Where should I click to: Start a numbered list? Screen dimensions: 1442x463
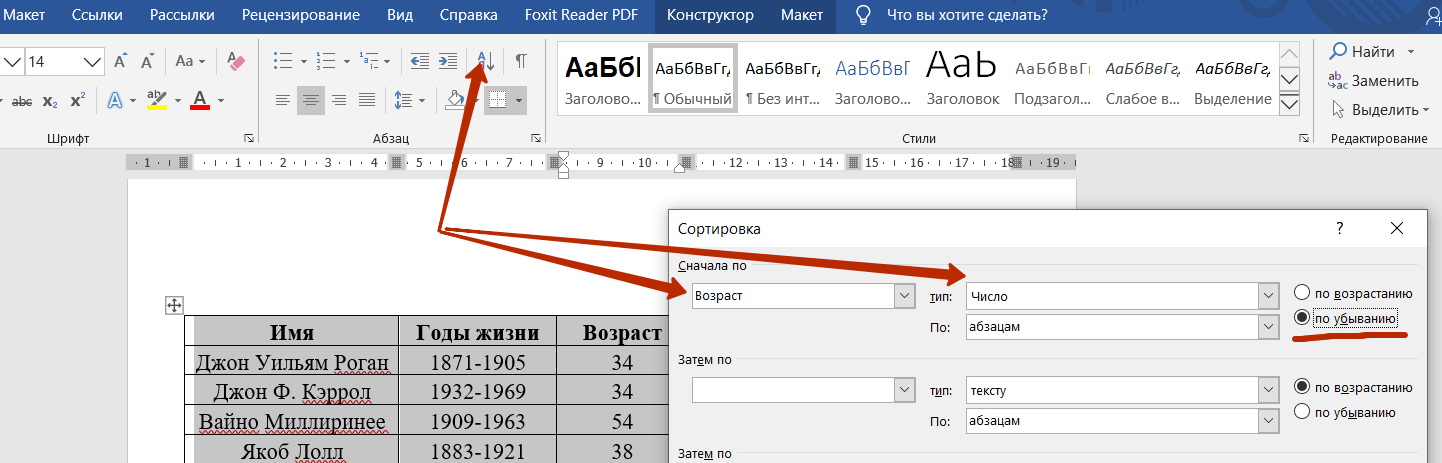[x=326, y=61]
